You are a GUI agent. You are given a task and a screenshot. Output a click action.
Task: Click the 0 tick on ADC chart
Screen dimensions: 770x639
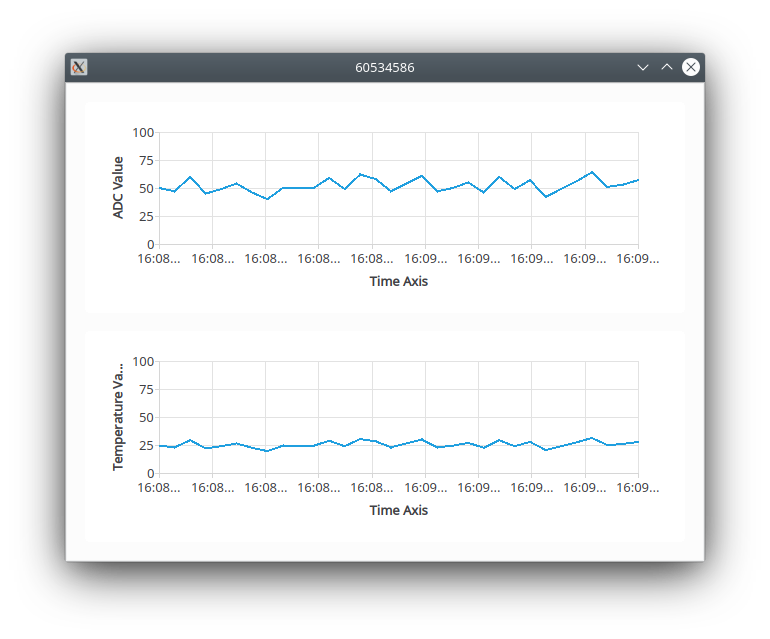tap(150, 245)
